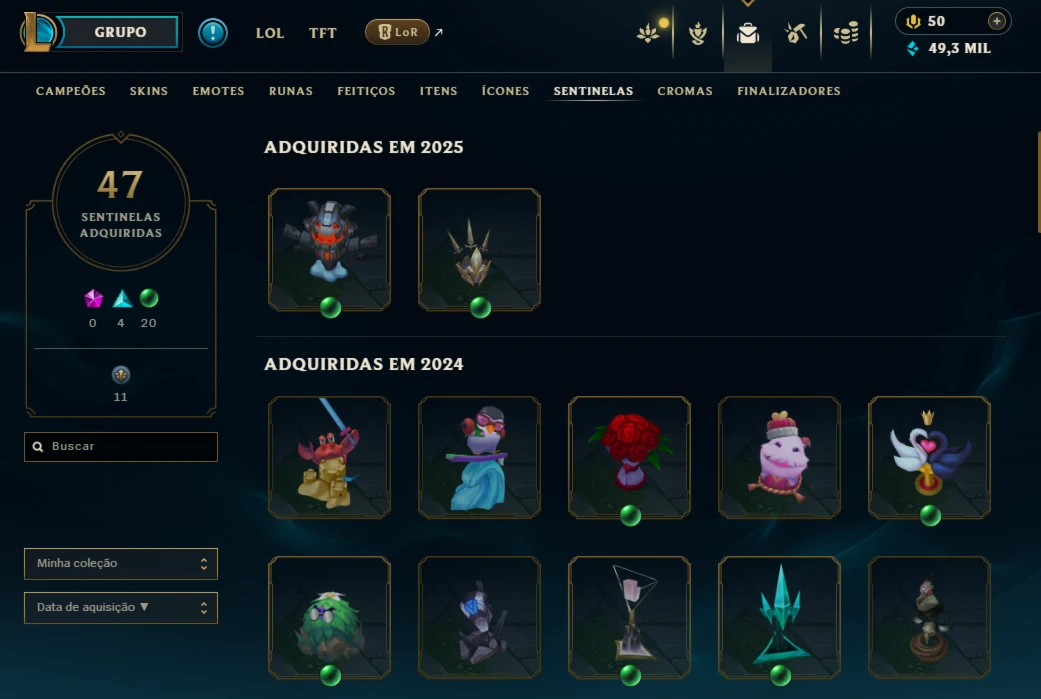Open the lotus icon with yellow notification dot

(649, 32)
